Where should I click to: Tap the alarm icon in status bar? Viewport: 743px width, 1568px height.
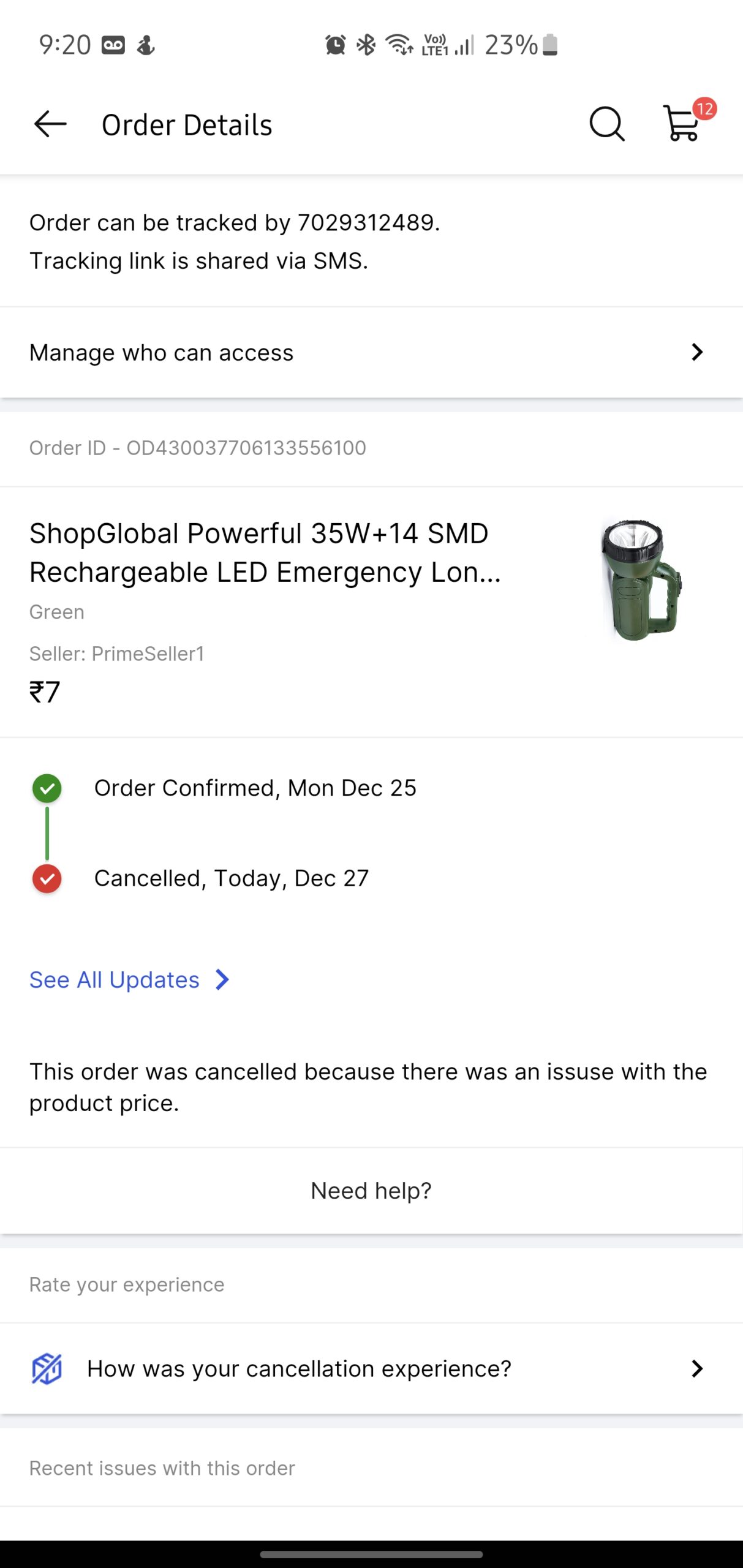tap(335, 45)
